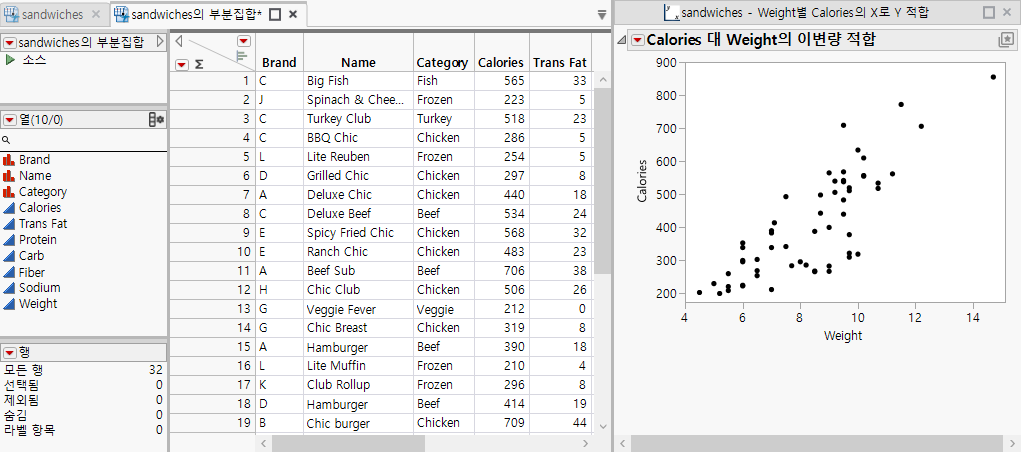Collapse Calories 대 Weight의 이변량 적합 outline

tap(621, 40)
